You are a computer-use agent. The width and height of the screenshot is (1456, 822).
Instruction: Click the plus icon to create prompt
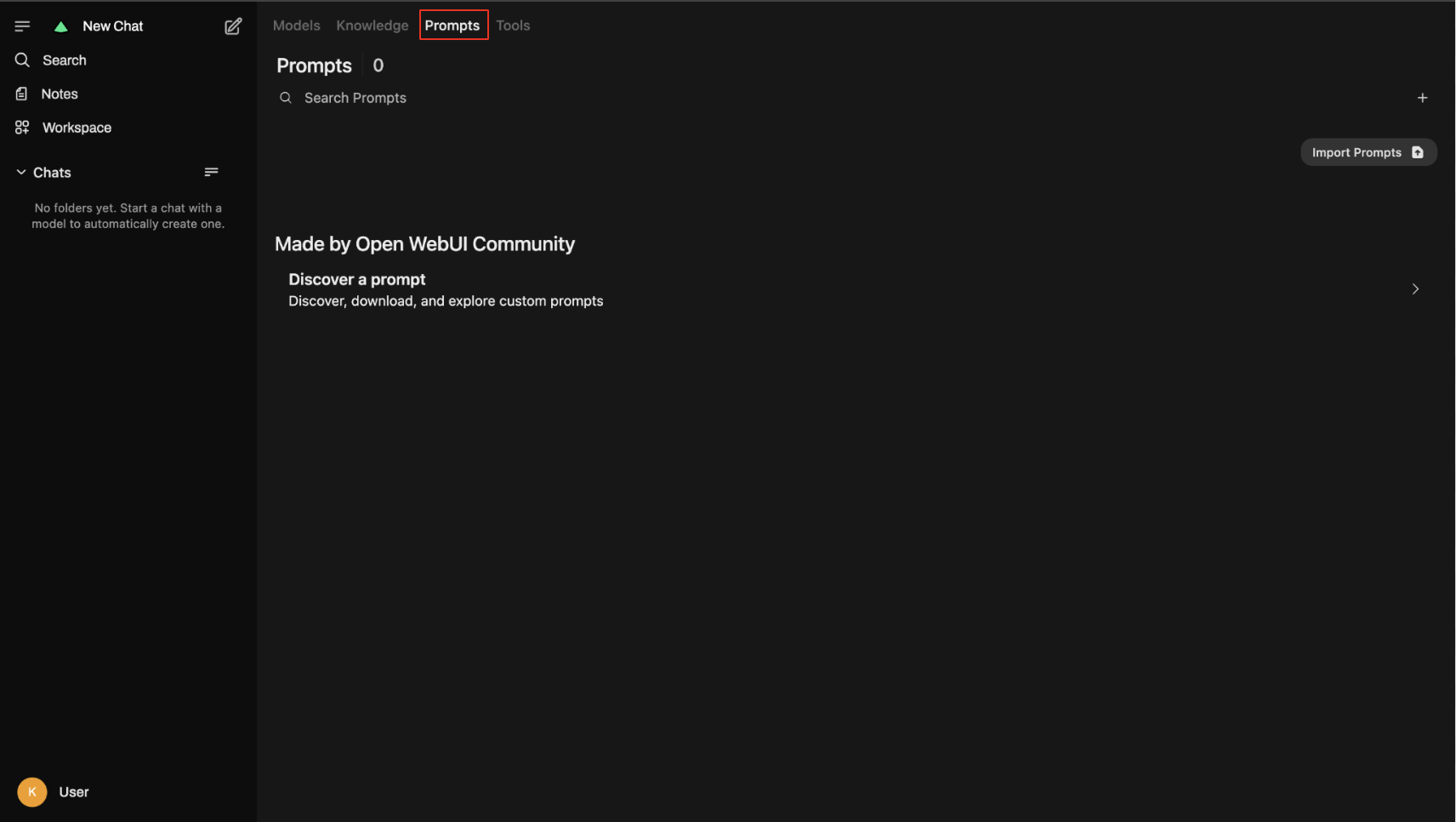pyautogui.click(x=1422, y=98)
